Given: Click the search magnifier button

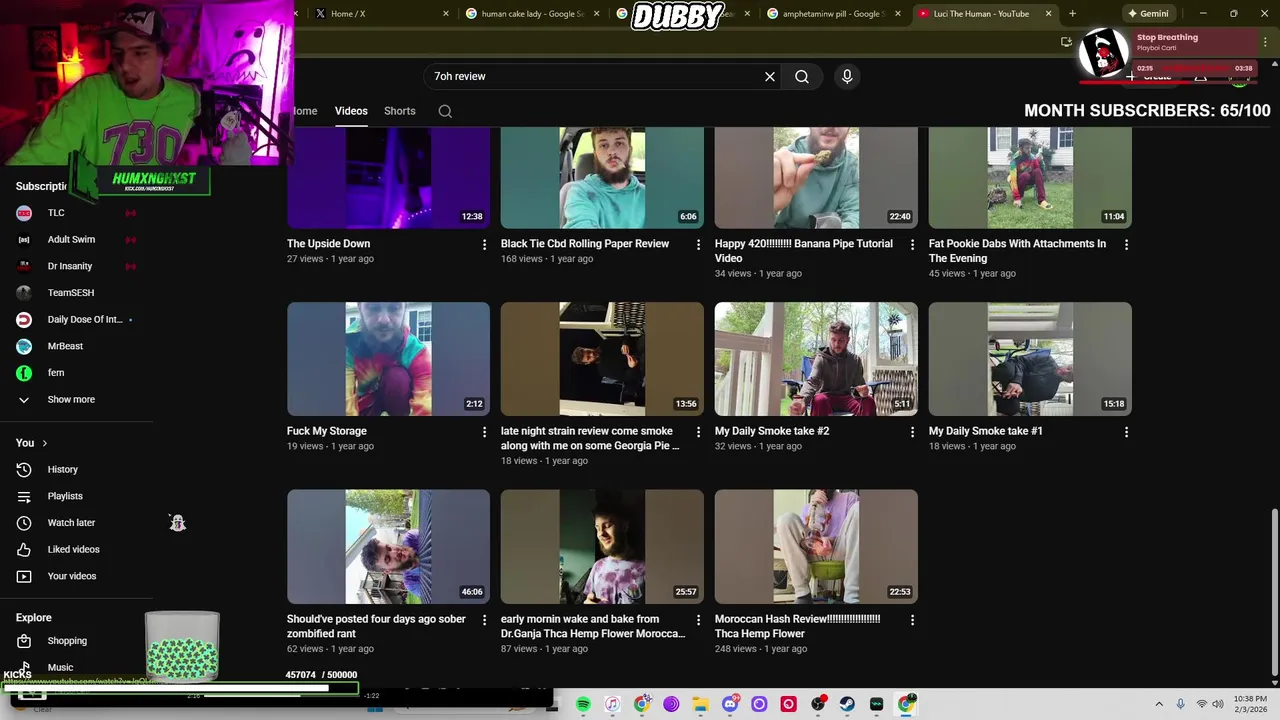Looking at the screenshot, I should click(x=802, y=76).
